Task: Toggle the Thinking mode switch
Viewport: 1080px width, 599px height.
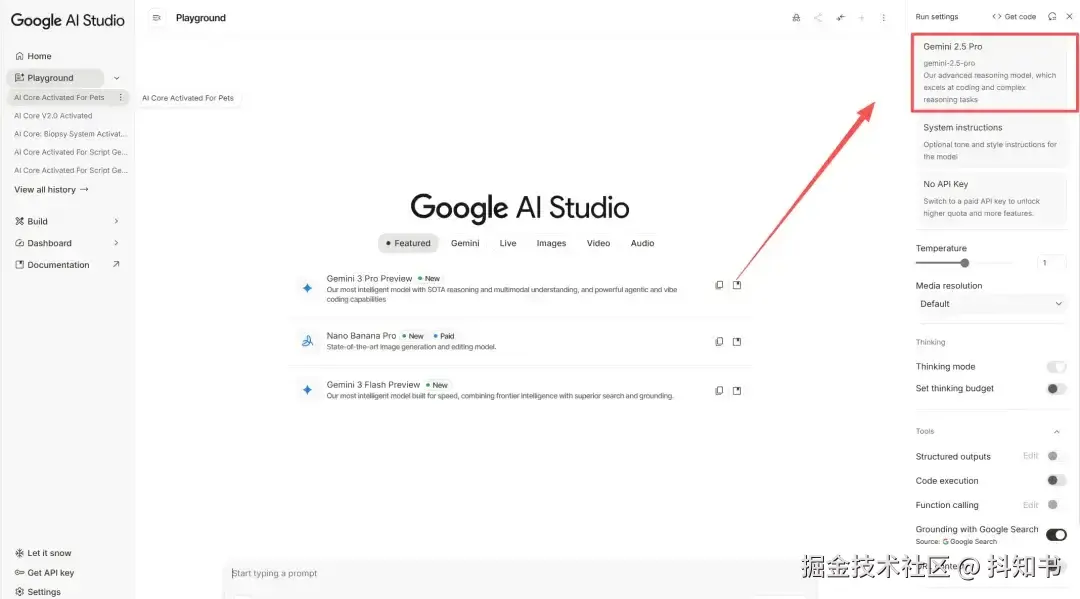Action: point(1056,367)
